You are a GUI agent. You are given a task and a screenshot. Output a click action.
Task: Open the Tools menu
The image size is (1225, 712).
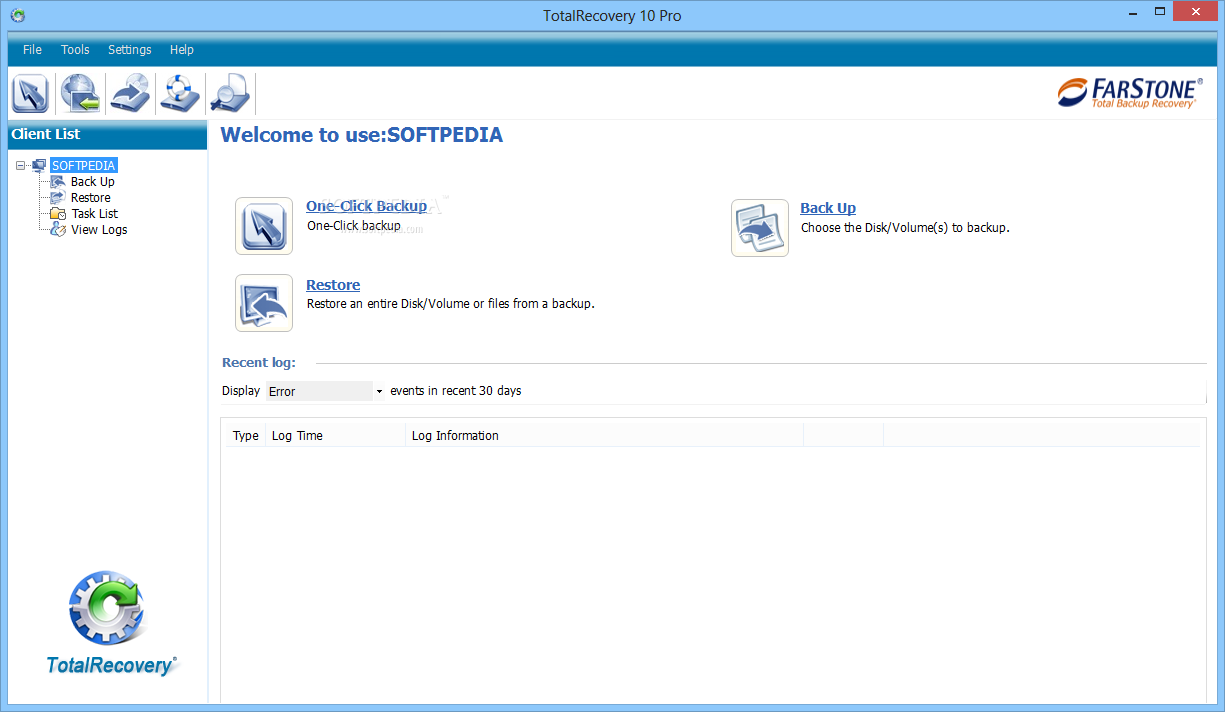point(75,50)
